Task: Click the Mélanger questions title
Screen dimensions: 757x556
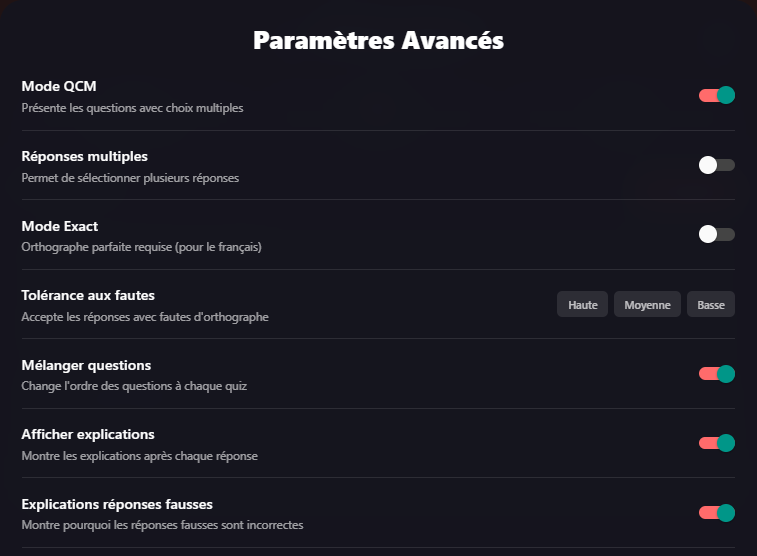Action: 86,365
